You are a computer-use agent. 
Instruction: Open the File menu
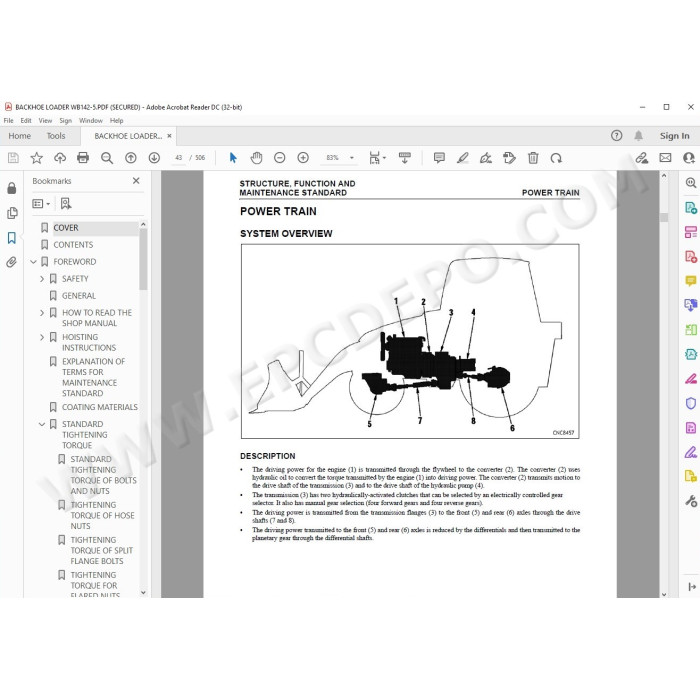[8, 121]
